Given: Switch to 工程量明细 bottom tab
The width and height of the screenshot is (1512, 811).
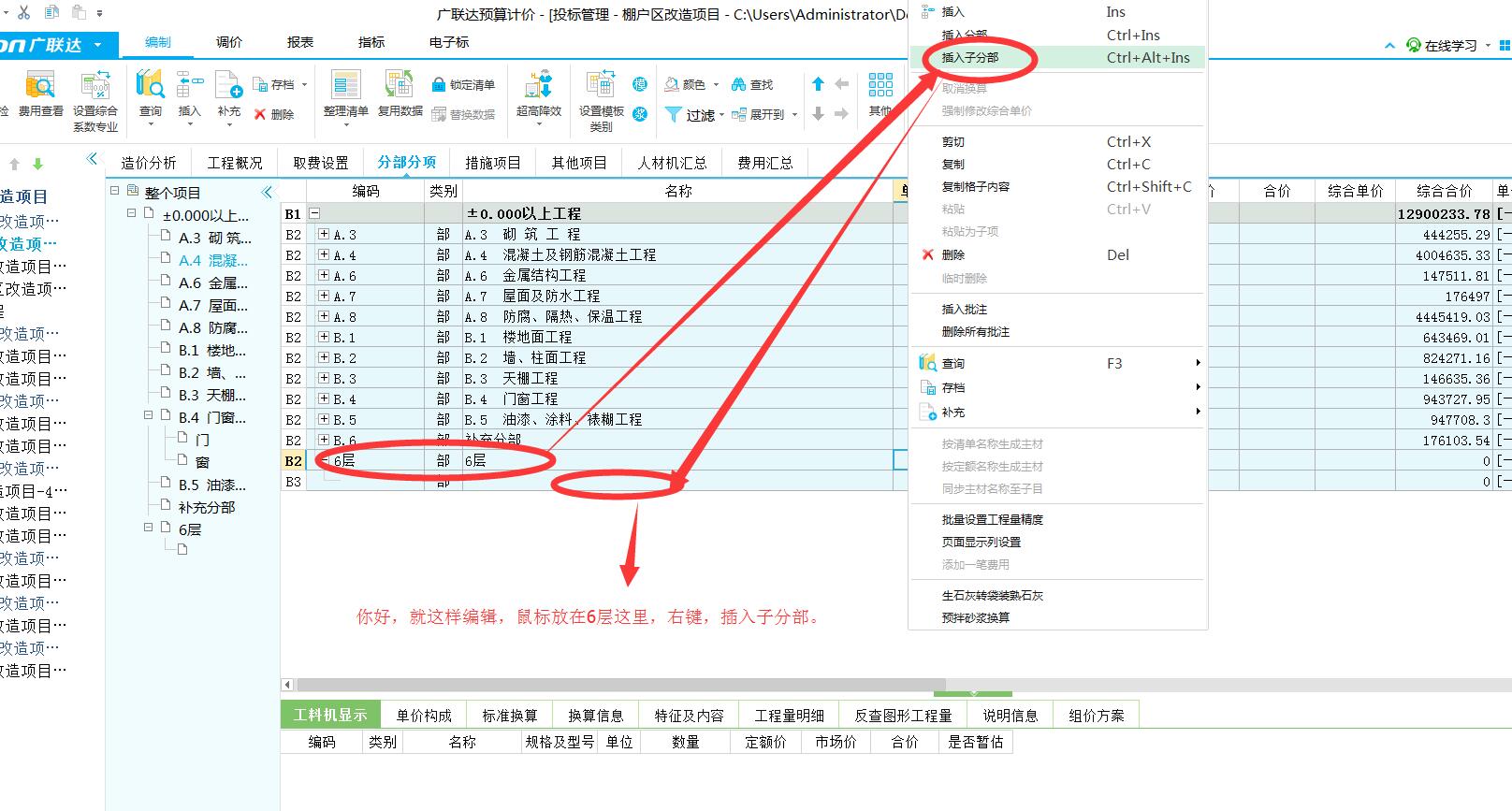Looking at the screenshot, I should [x=790, y=715].
